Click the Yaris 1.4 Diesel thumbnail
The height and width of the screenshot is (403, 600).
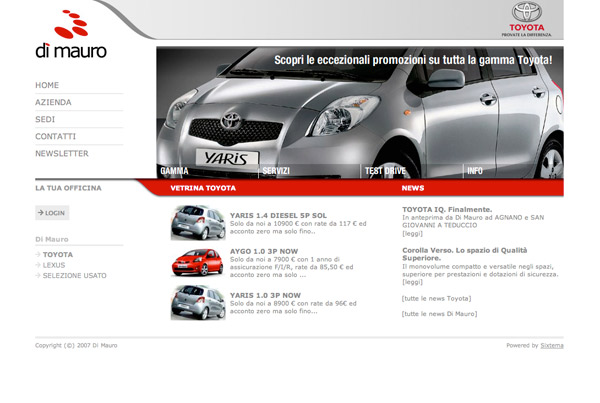[x=198, y=222]
